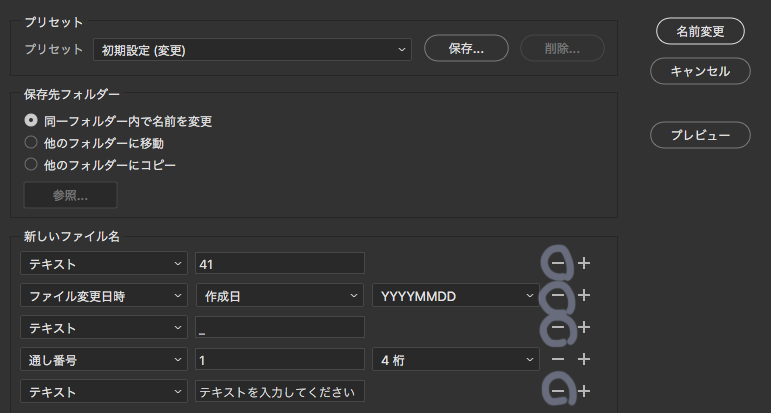Image resolution: width=771 pixels, height=413 pixels.
Task: Remove the '41' text row with minus
Action: (558, 264)
